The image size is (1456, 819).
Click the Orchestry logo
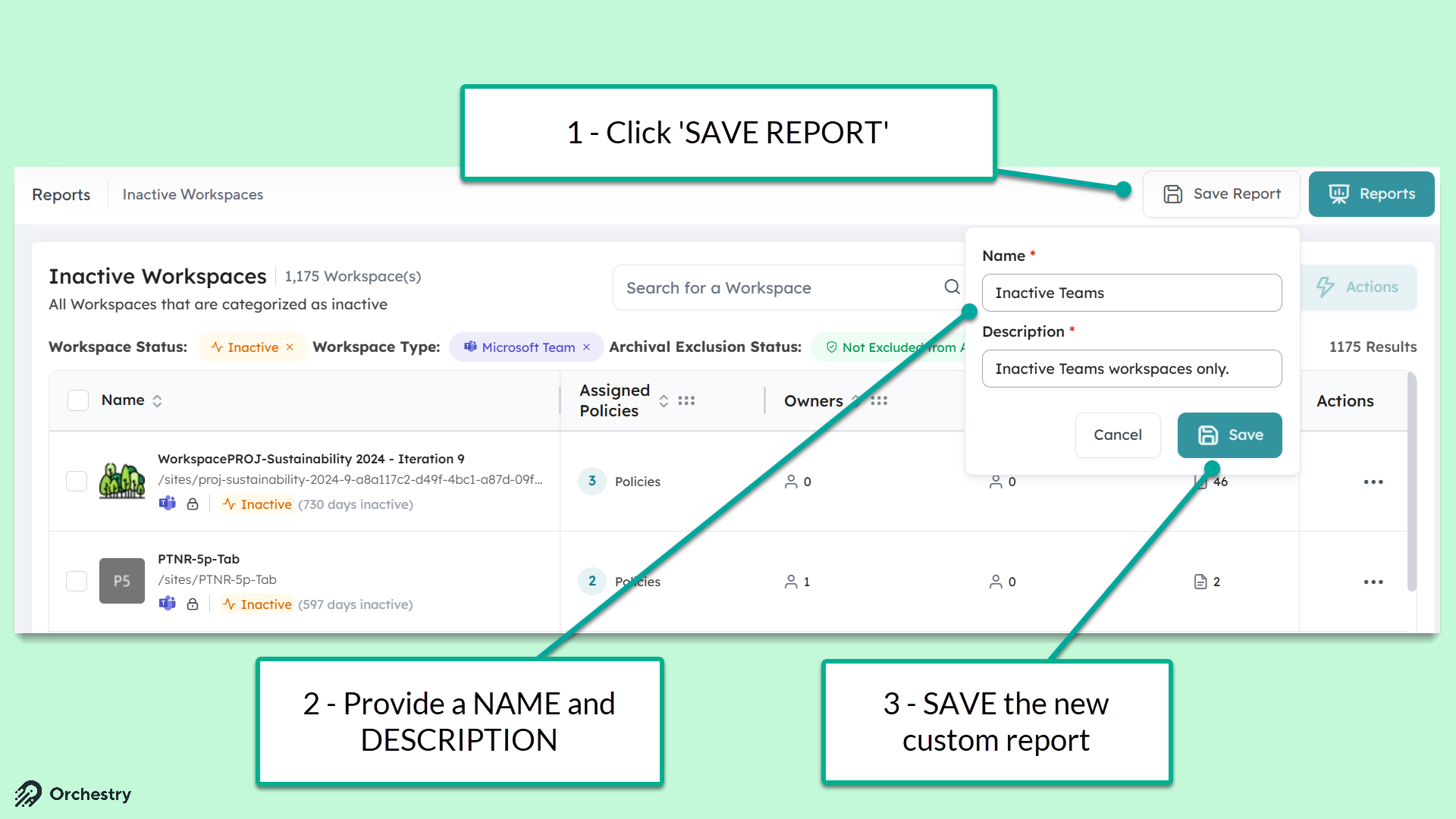73,794
